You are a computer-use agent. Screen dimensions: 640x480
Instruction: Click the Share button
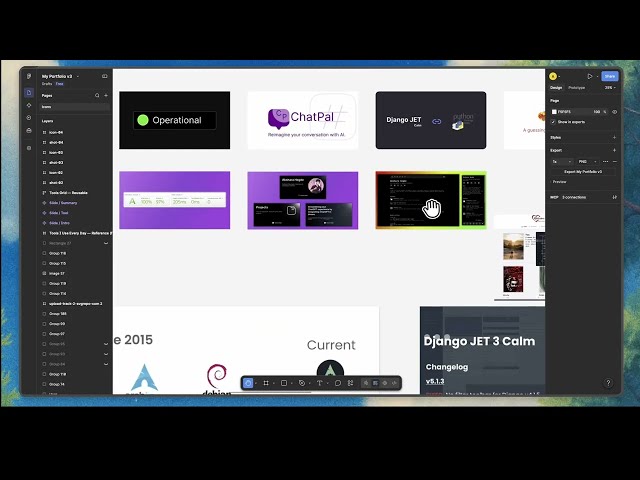coord(610,76)
